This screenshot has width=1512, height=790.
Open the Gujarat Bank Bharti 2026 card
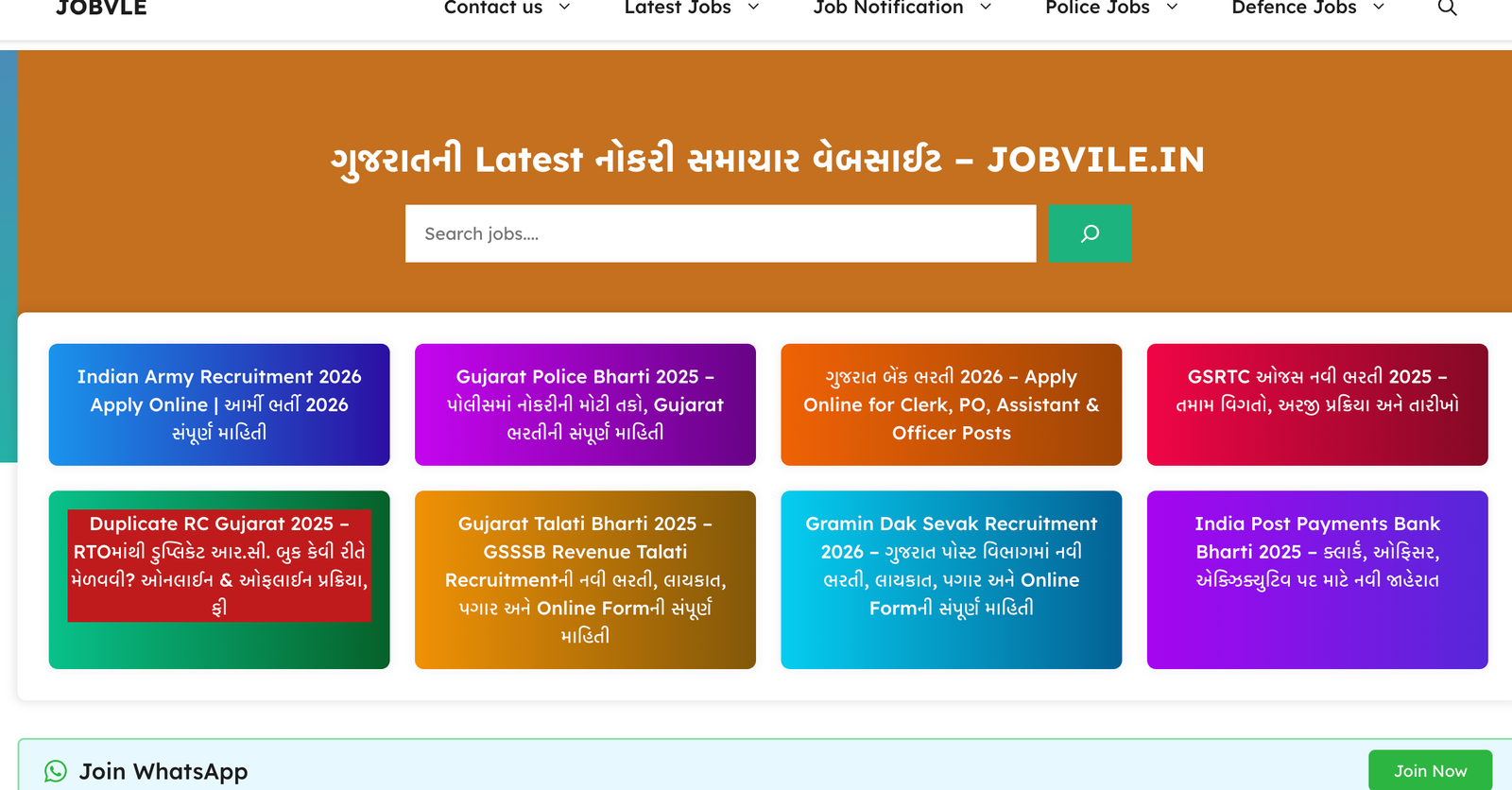951,404
